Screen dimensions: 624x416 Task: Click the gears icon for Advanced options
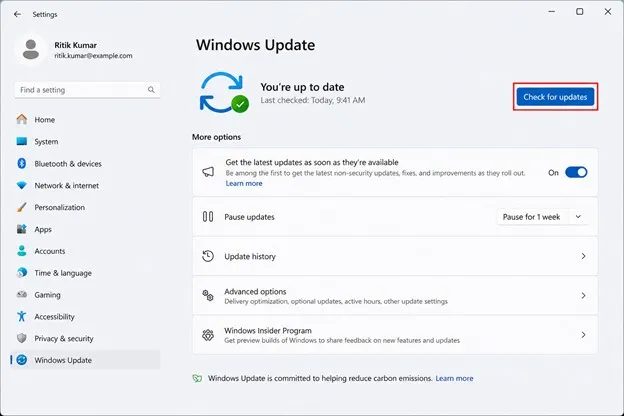[x=208, y=295]
